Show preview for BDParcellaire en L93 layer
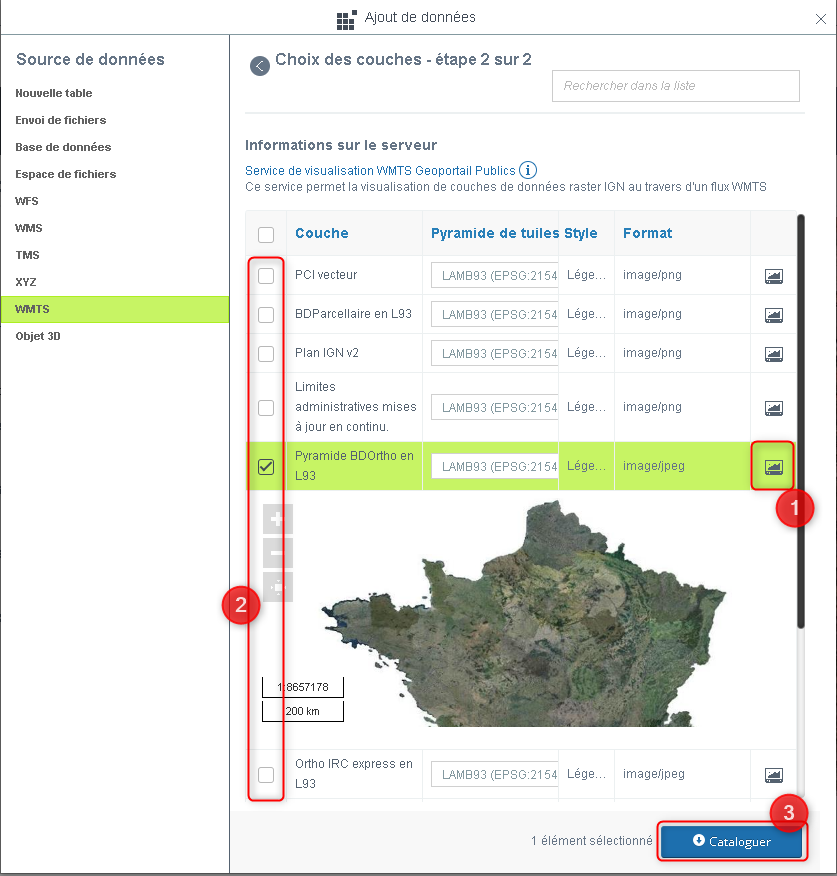Viewport: 837px width, 876px height. 773,315
